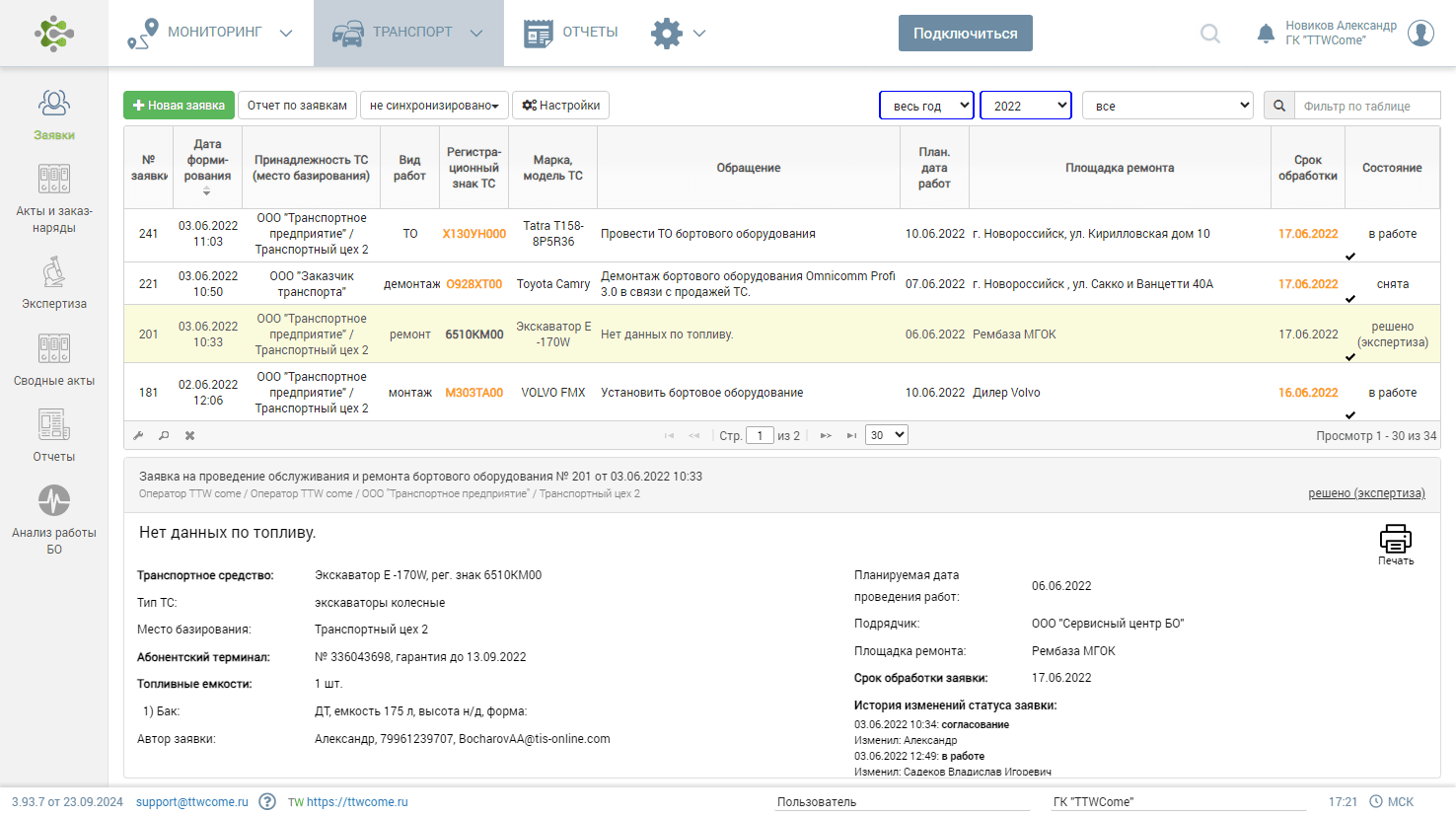Click Новая заявка button

[x=179, y=106]
